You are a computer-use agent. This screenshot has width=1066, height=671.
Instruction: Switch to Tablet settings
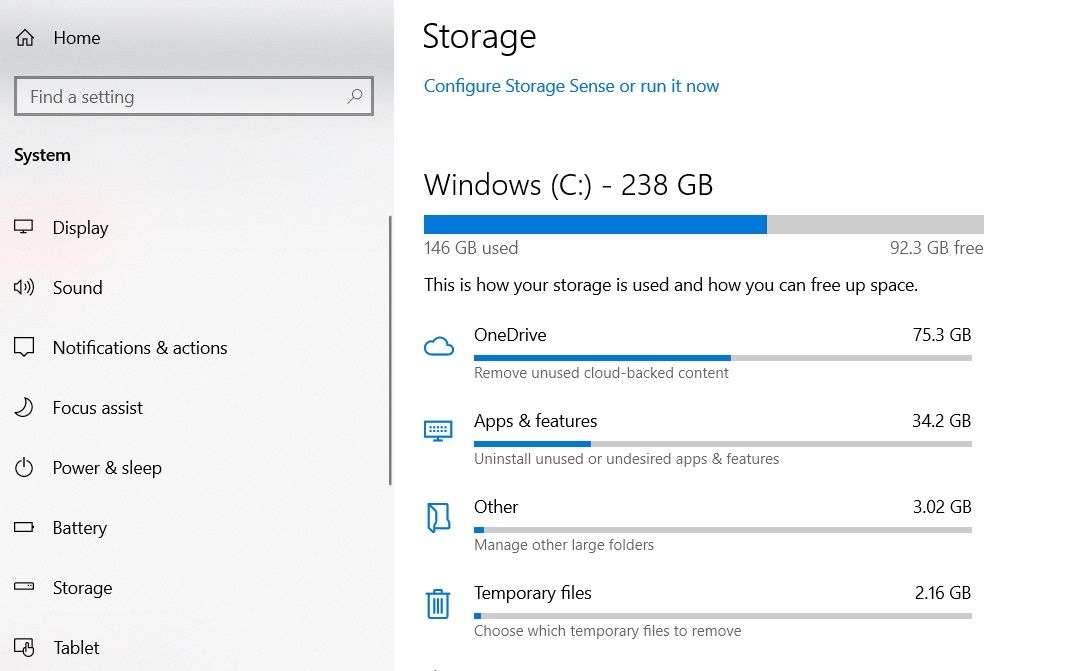76,647
